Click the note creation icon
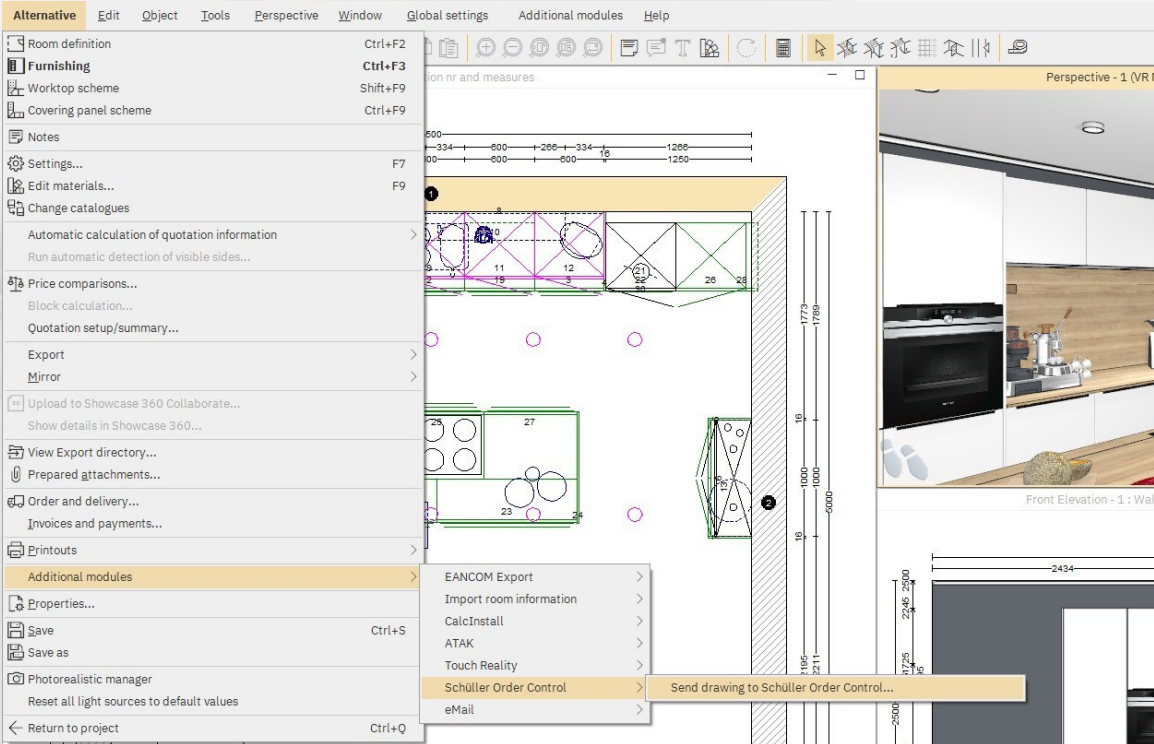1154x744 pixels. pos(628,46)
